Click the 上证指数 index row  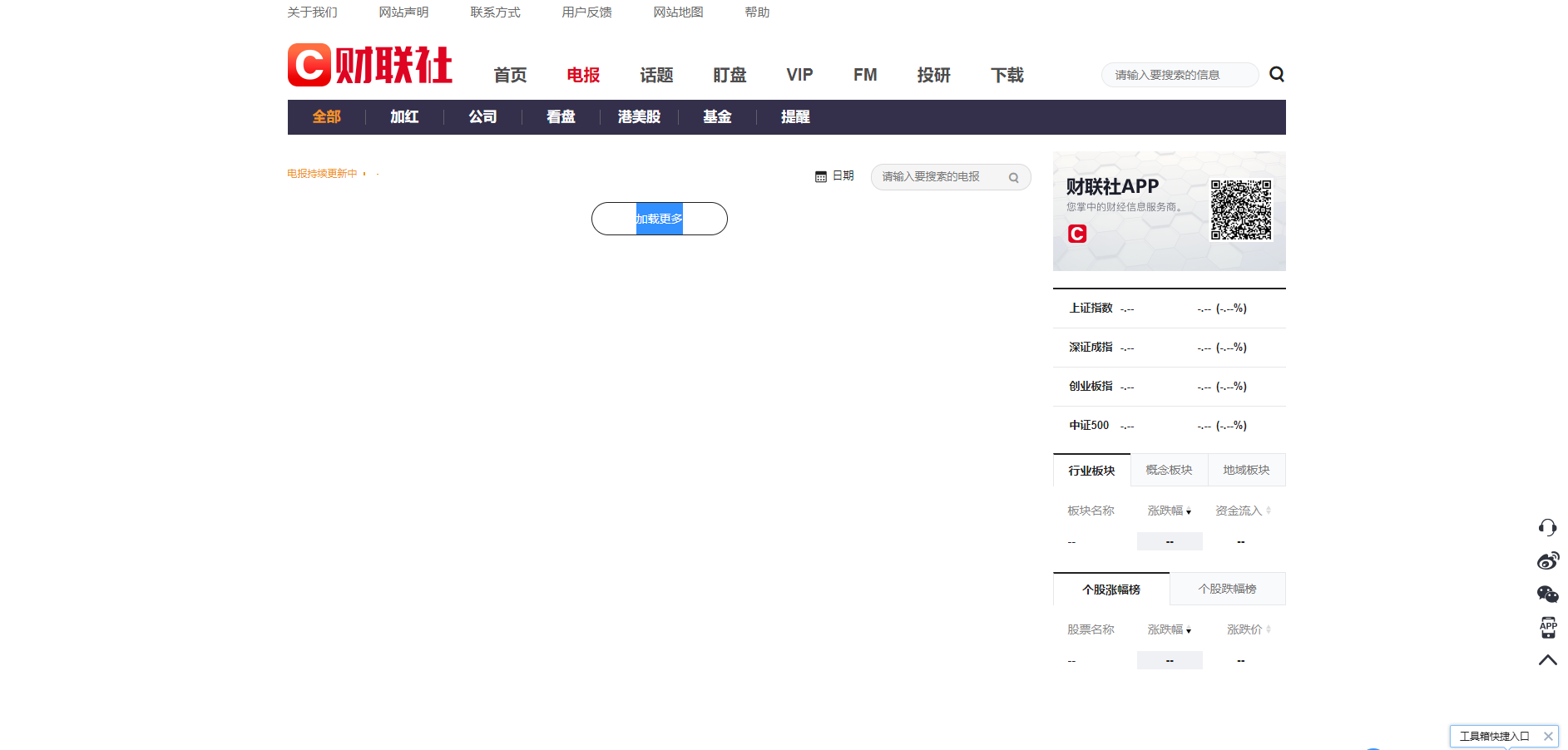tap(1170, 308)
